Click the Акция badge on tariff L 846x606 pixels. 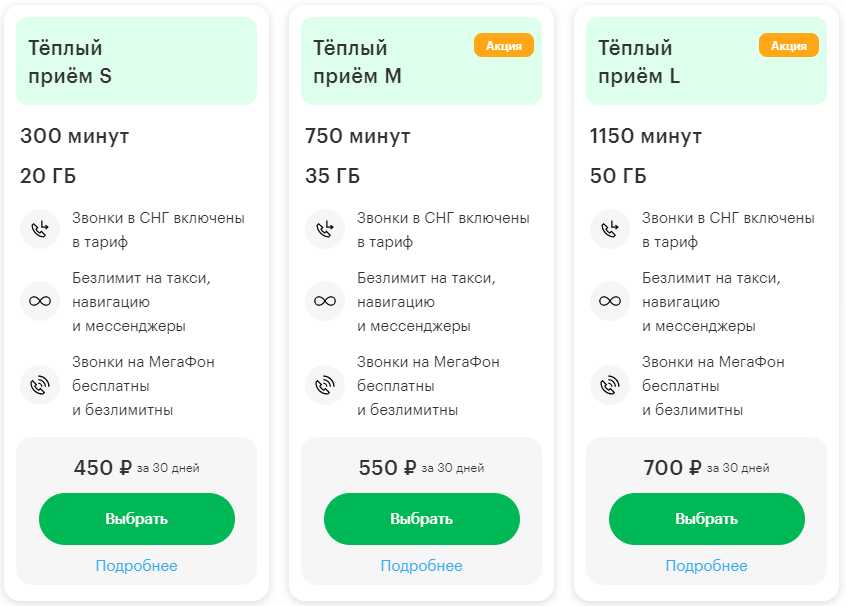(789, 45)
